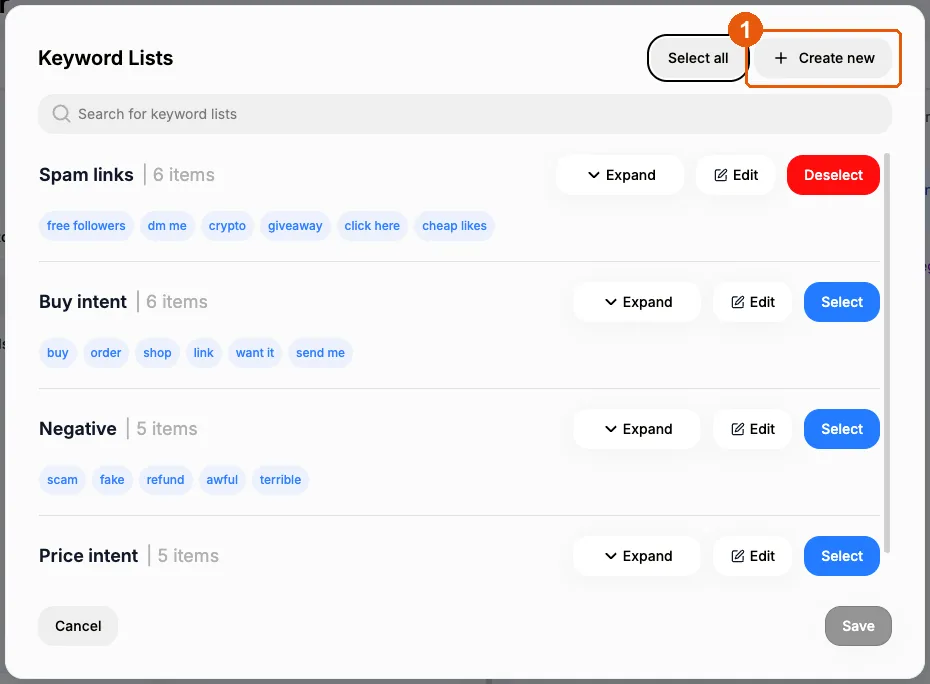
Task: Click the magnifier search icon
Action: click(x=61, y=113)
